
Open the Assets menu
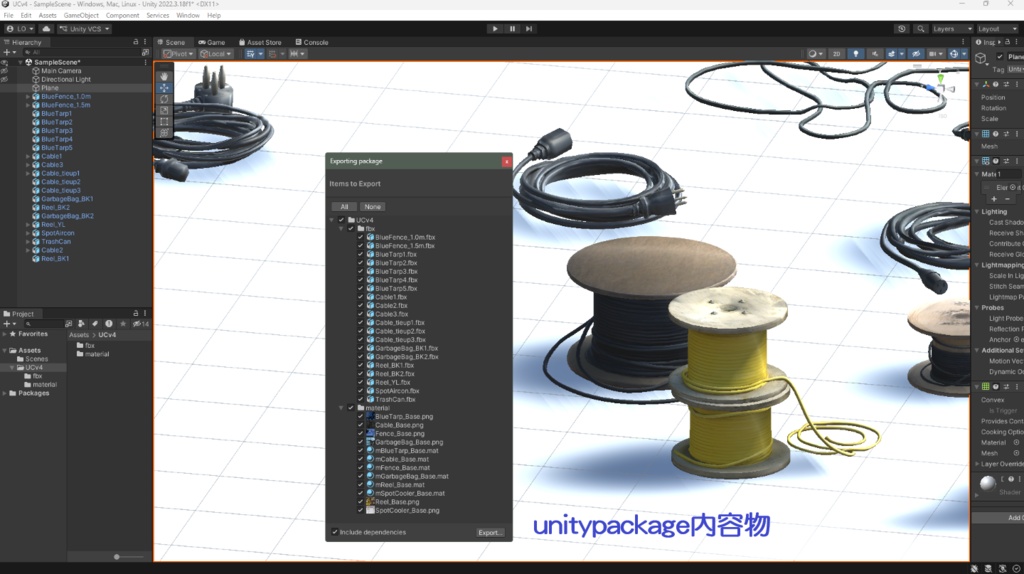pyautogui.click(x=47, y=15)
